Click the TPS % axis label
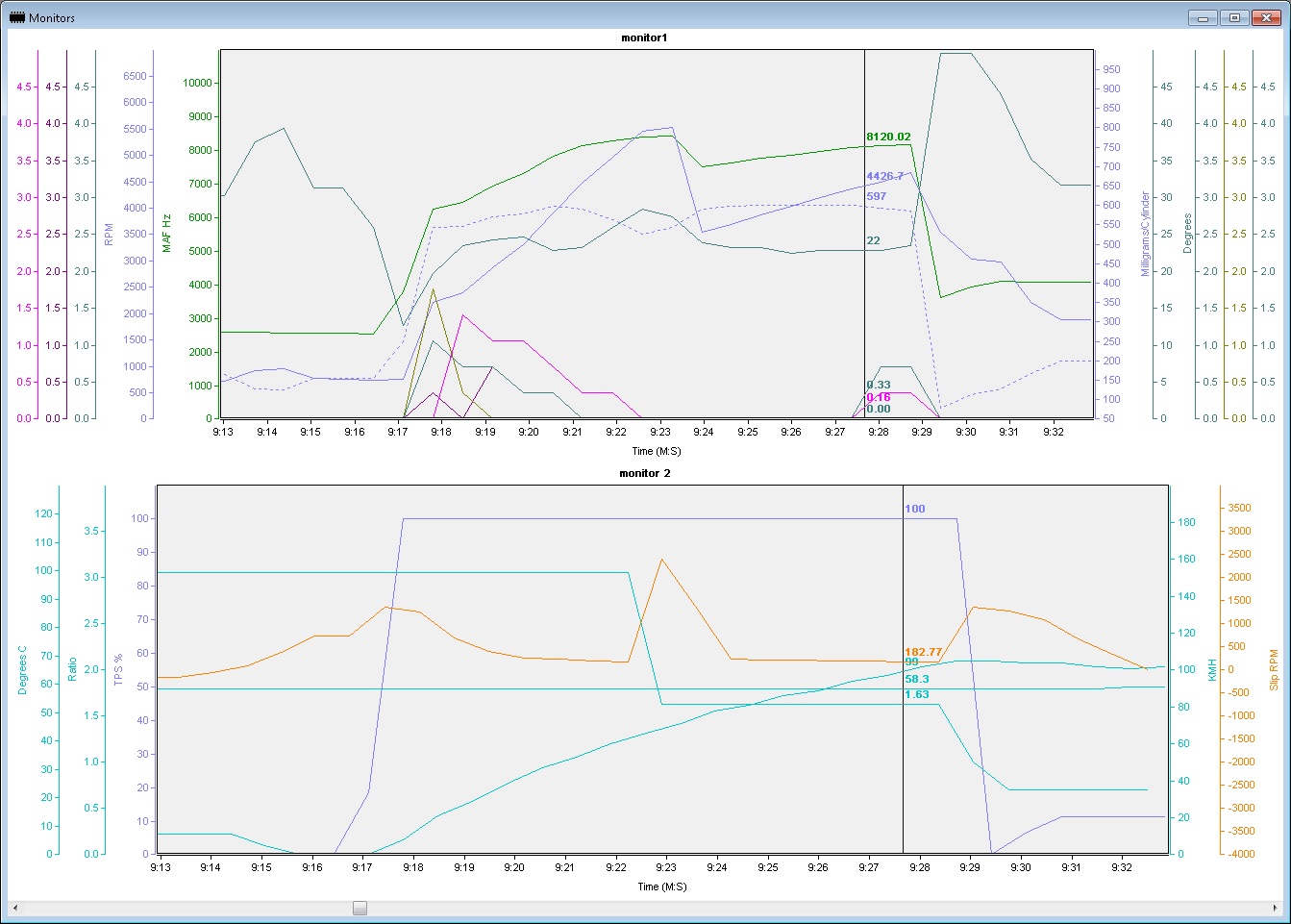 click(119, 669)
